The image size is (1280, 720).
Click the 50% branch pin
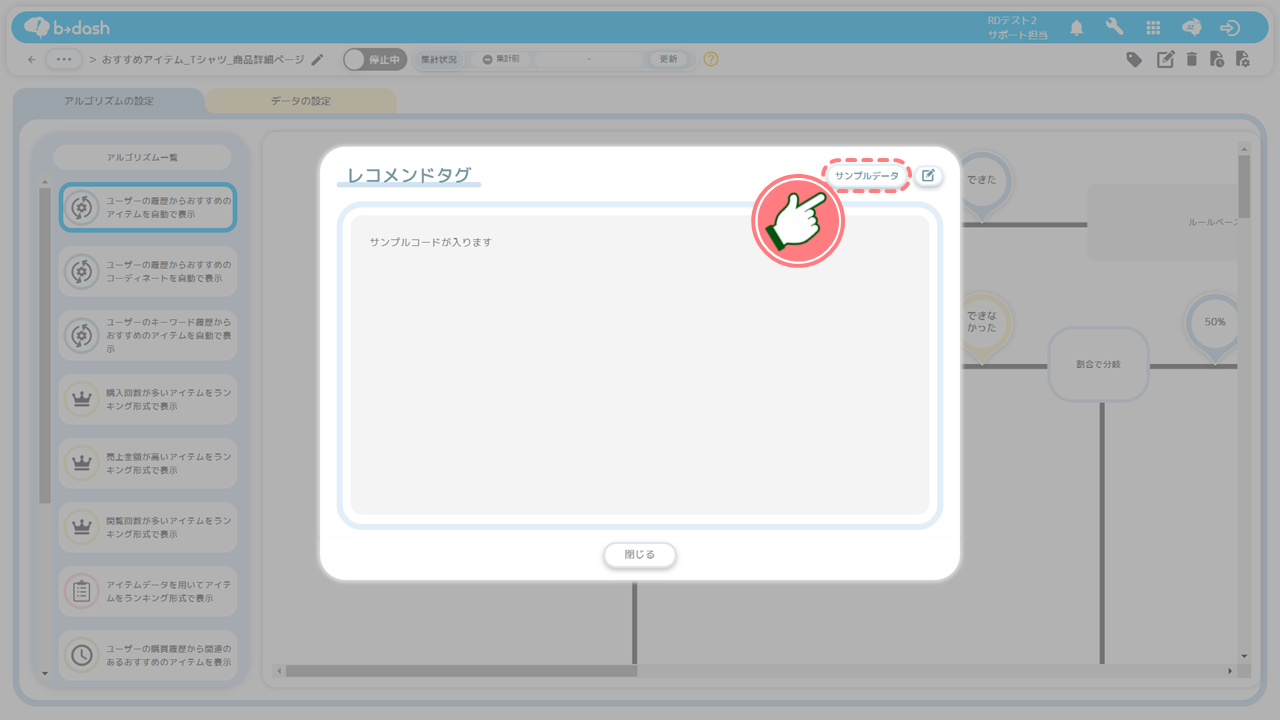coord(1214,326)
